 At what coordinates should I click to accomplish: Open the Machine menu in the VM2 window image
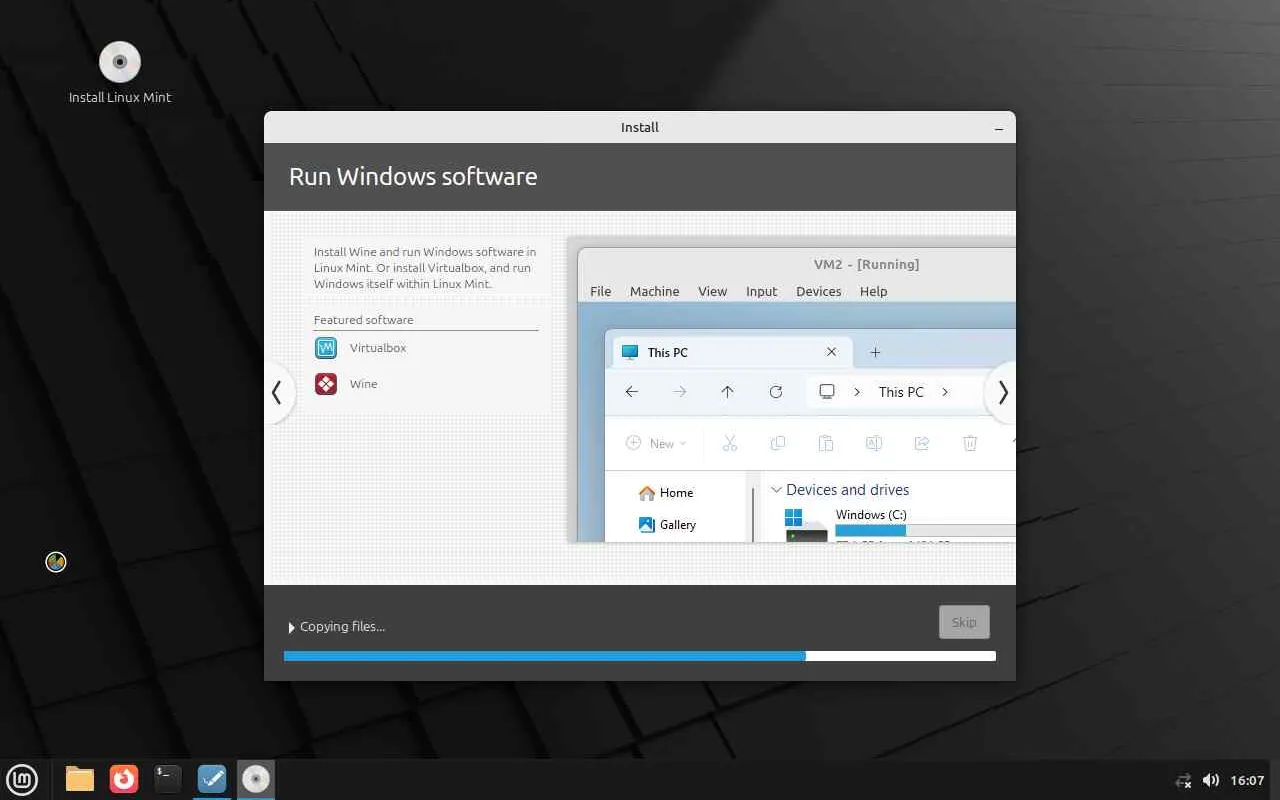tap(655, 291)
